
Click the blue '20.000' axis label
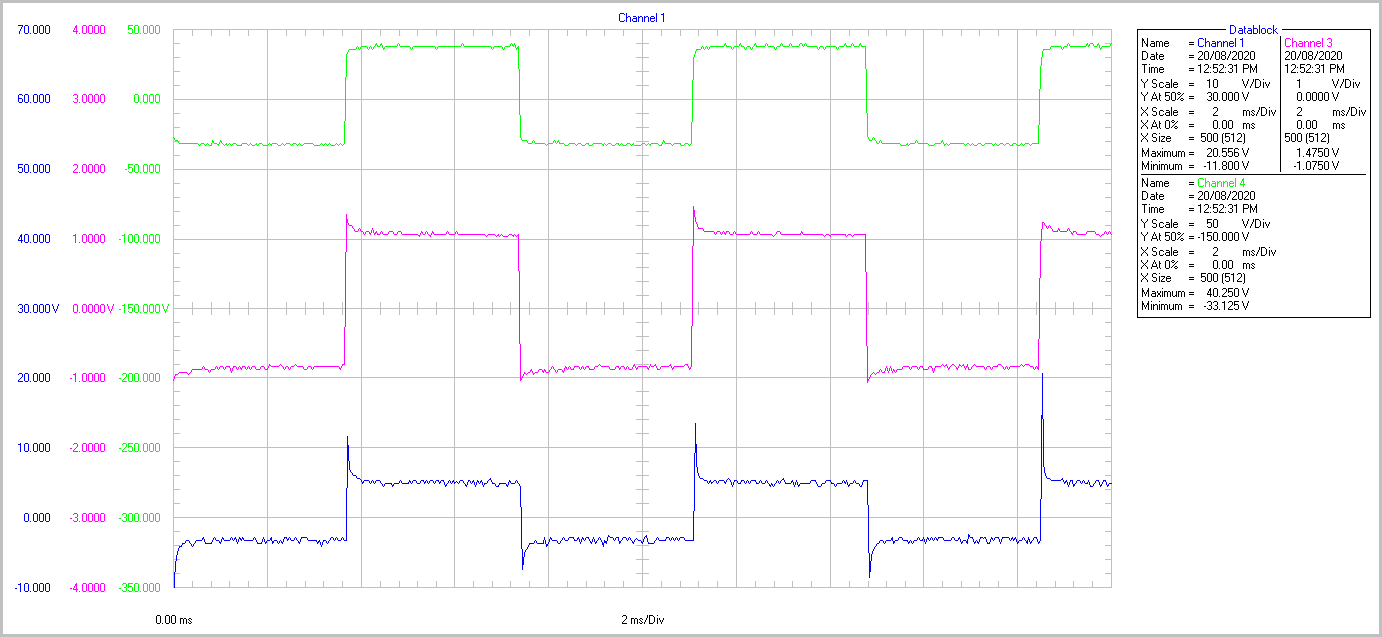point(33,378)
